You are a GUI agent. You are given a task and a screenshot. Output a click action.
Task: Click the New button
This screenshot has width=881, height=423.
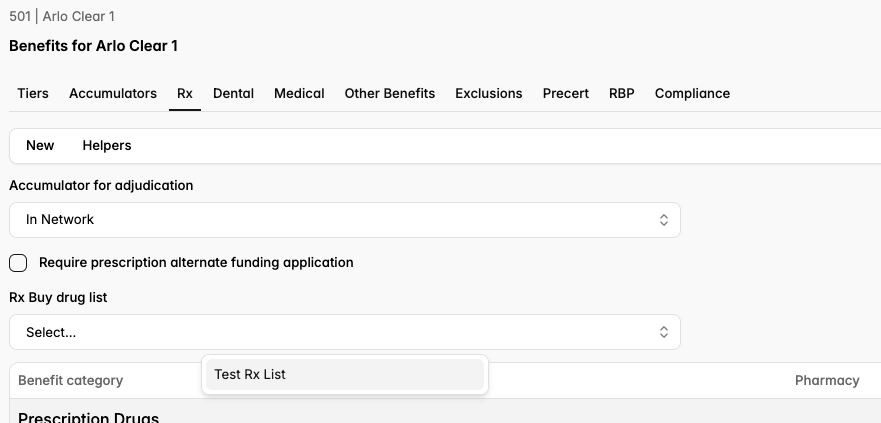tap(40, 145)
